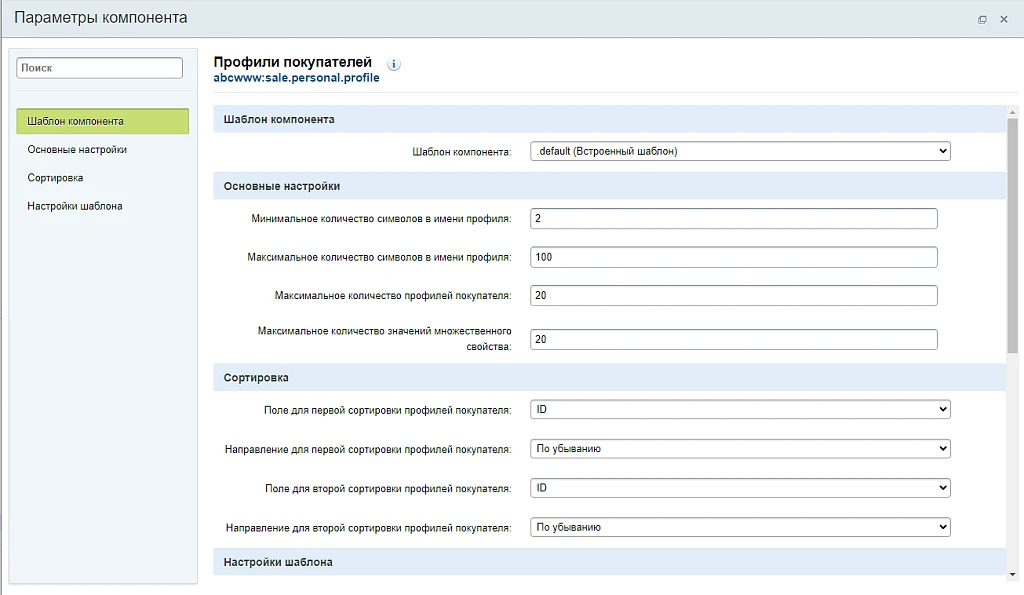Click the Сортировка section header
The width and height of the screenshot is (1024, 595).
pos(609,378)
